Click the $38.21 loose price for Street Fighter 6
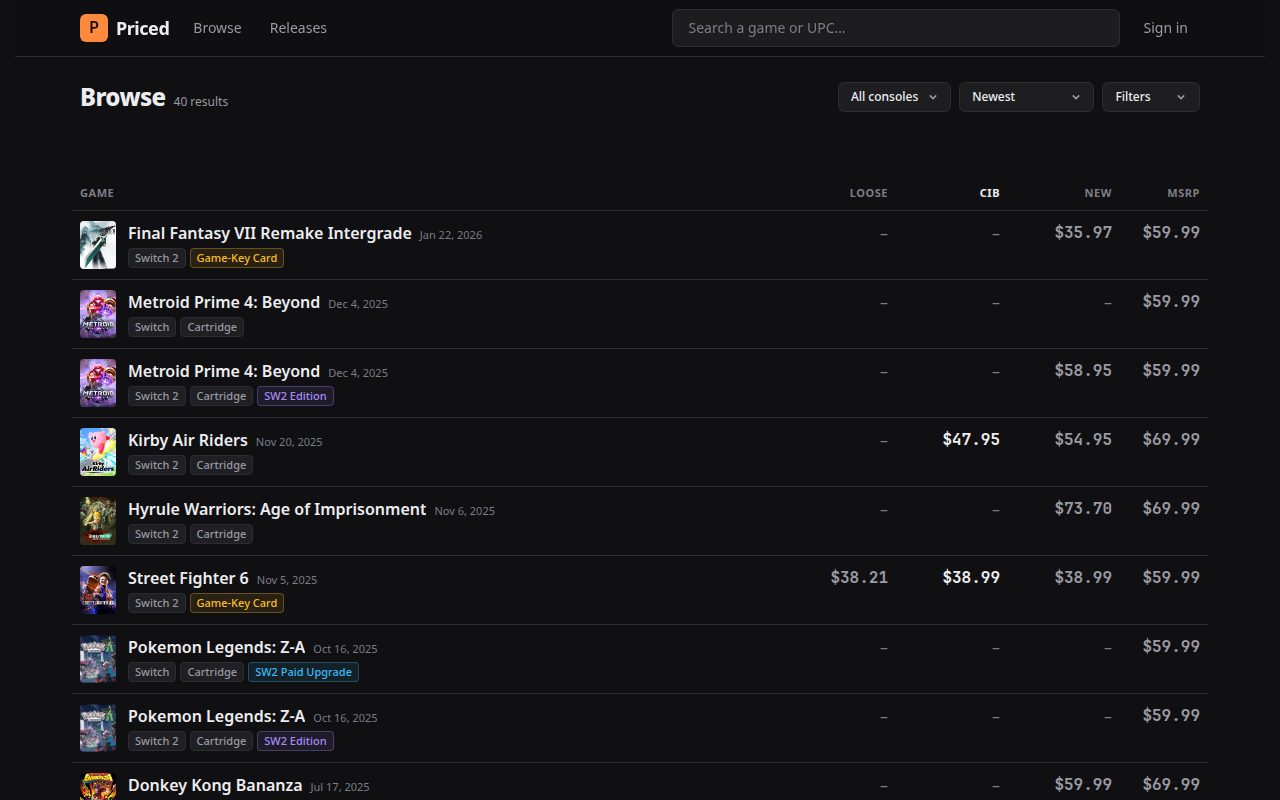1280x800 pixels. pos(859,577)
